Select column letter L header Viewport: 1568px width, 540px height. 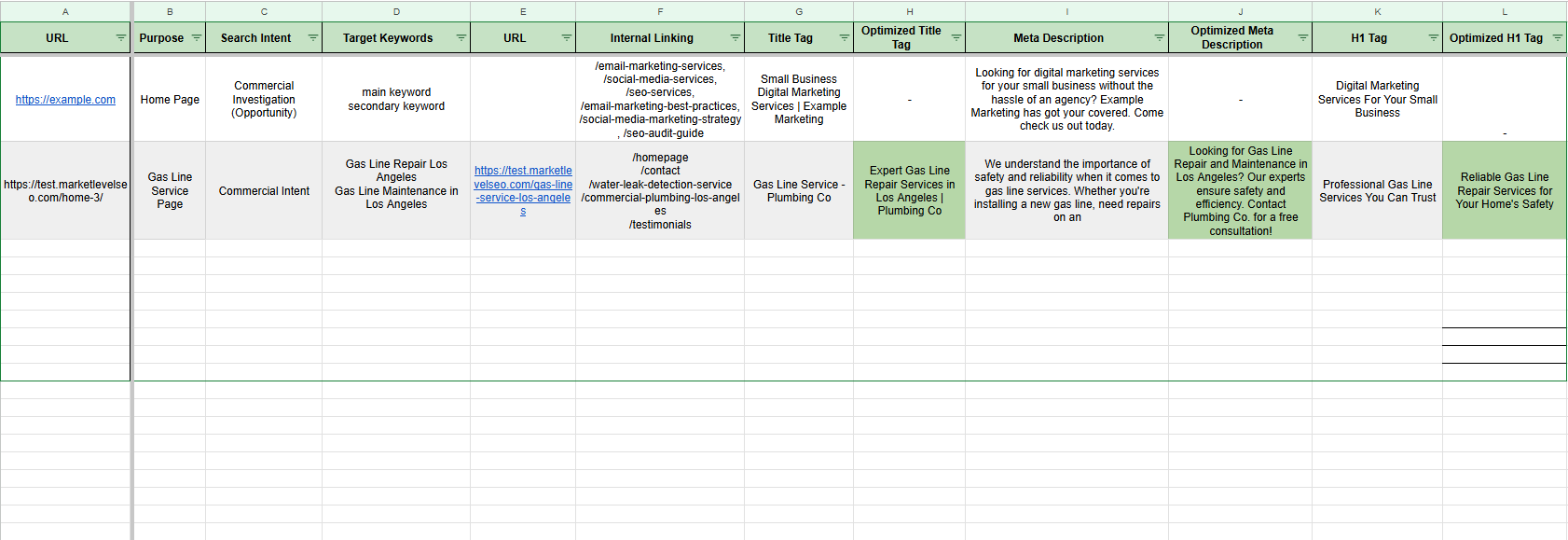pos(1505,11)
